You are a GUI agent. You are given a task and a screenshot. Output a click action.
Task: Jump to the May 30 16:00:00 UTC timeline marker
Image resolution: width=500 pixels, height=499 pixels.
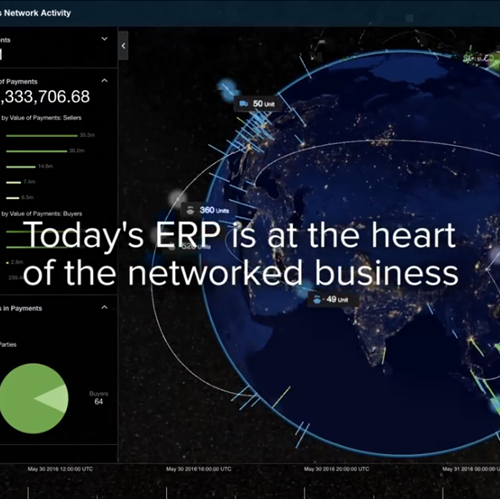coord(199,469)
